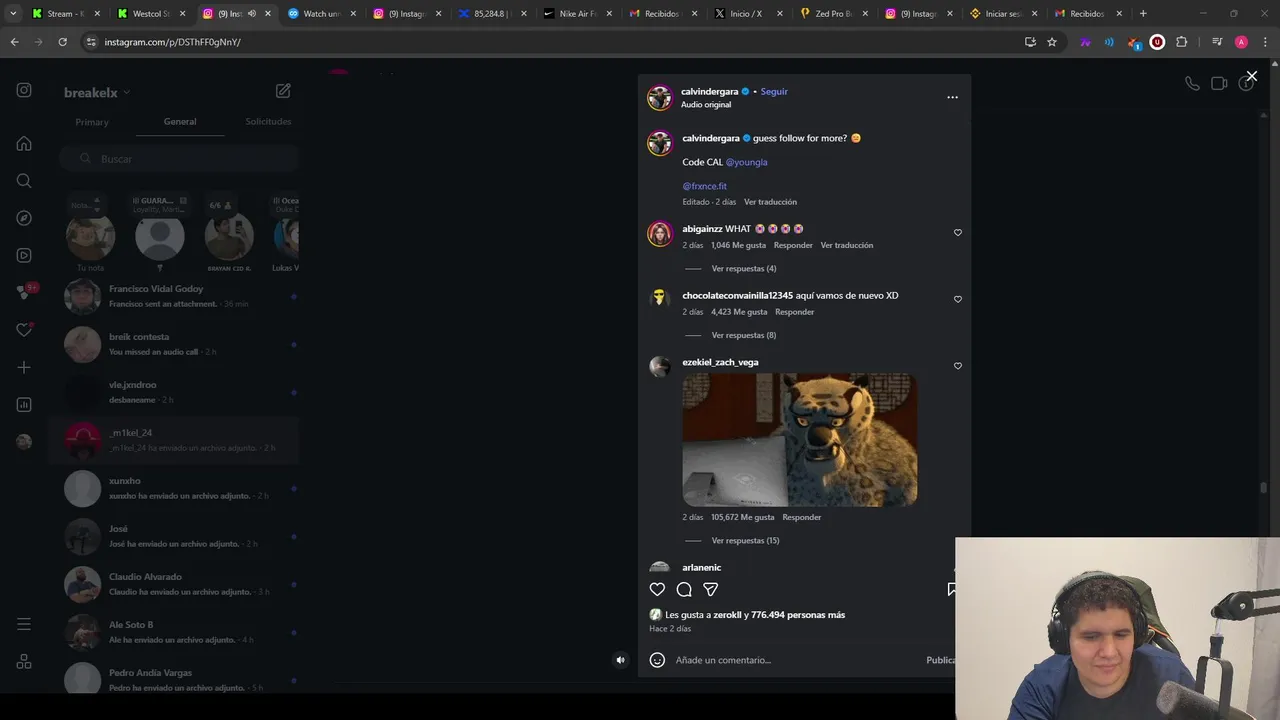1280x720 pixels.
Task: Click the page scrollbar on right edge
Action: point(1264,490)
